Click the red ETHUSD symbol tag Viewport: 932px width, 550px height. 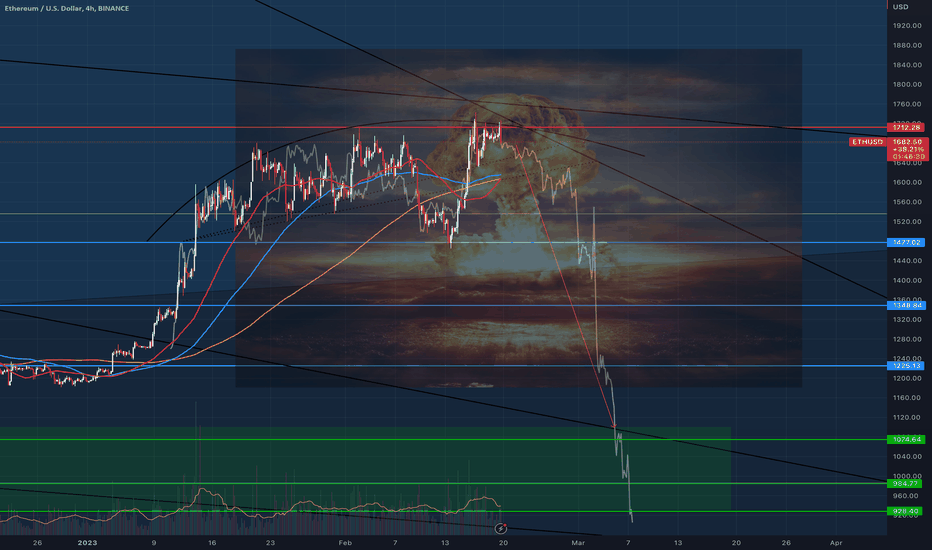[x=867, y=142]
